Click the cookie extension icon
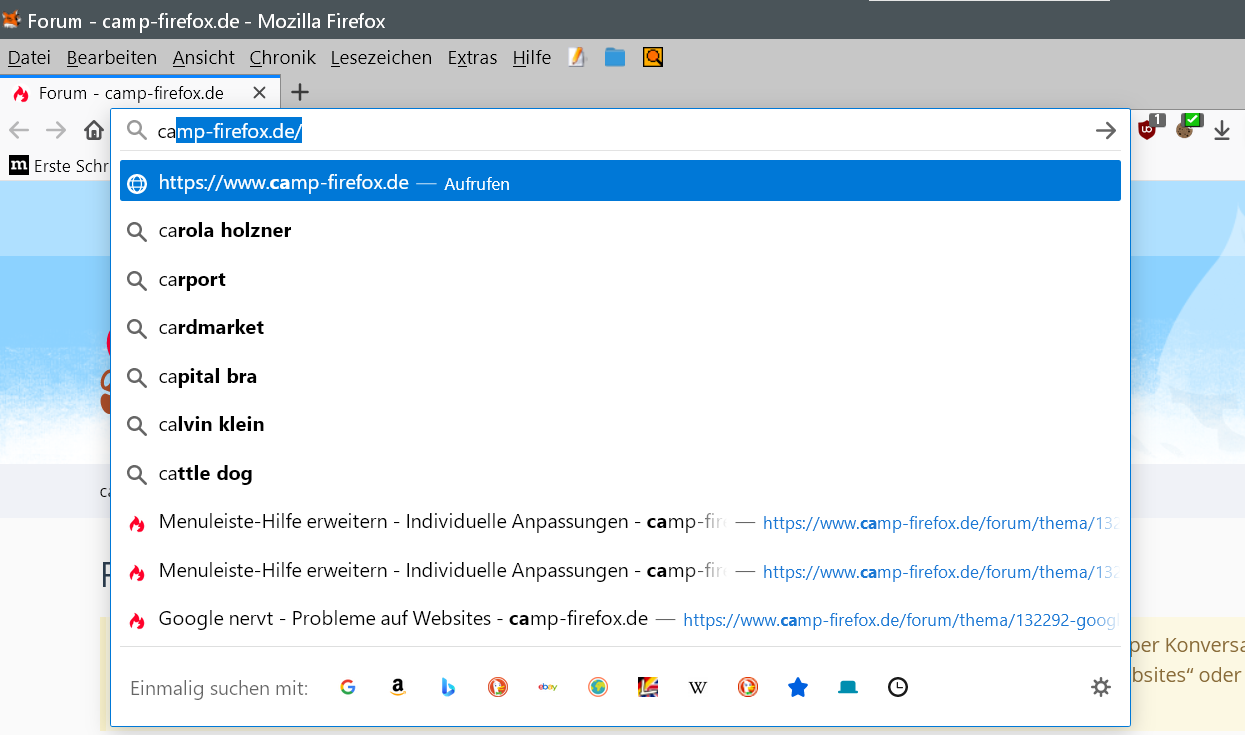 pyautogui.click(x=1185, y=128)
